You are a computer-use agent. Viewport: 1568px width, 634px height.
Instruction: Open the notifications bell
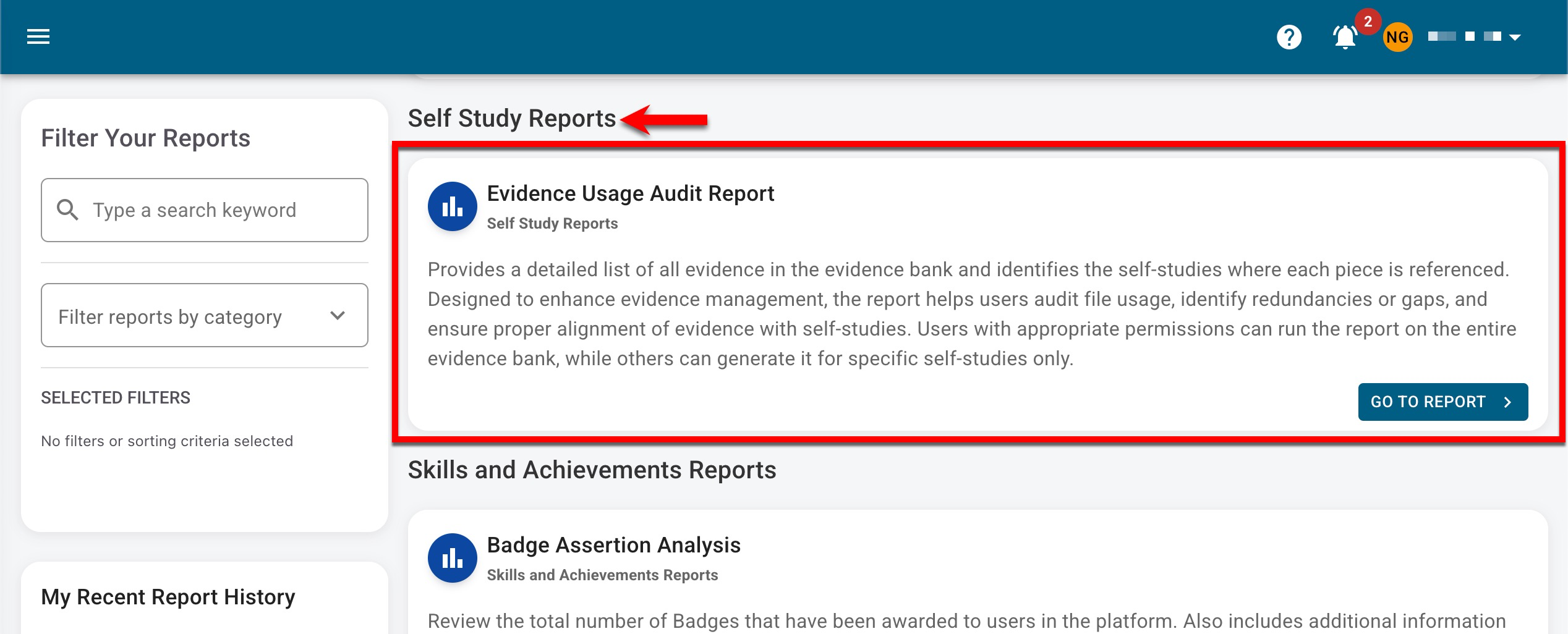[x=1344, y=38]
